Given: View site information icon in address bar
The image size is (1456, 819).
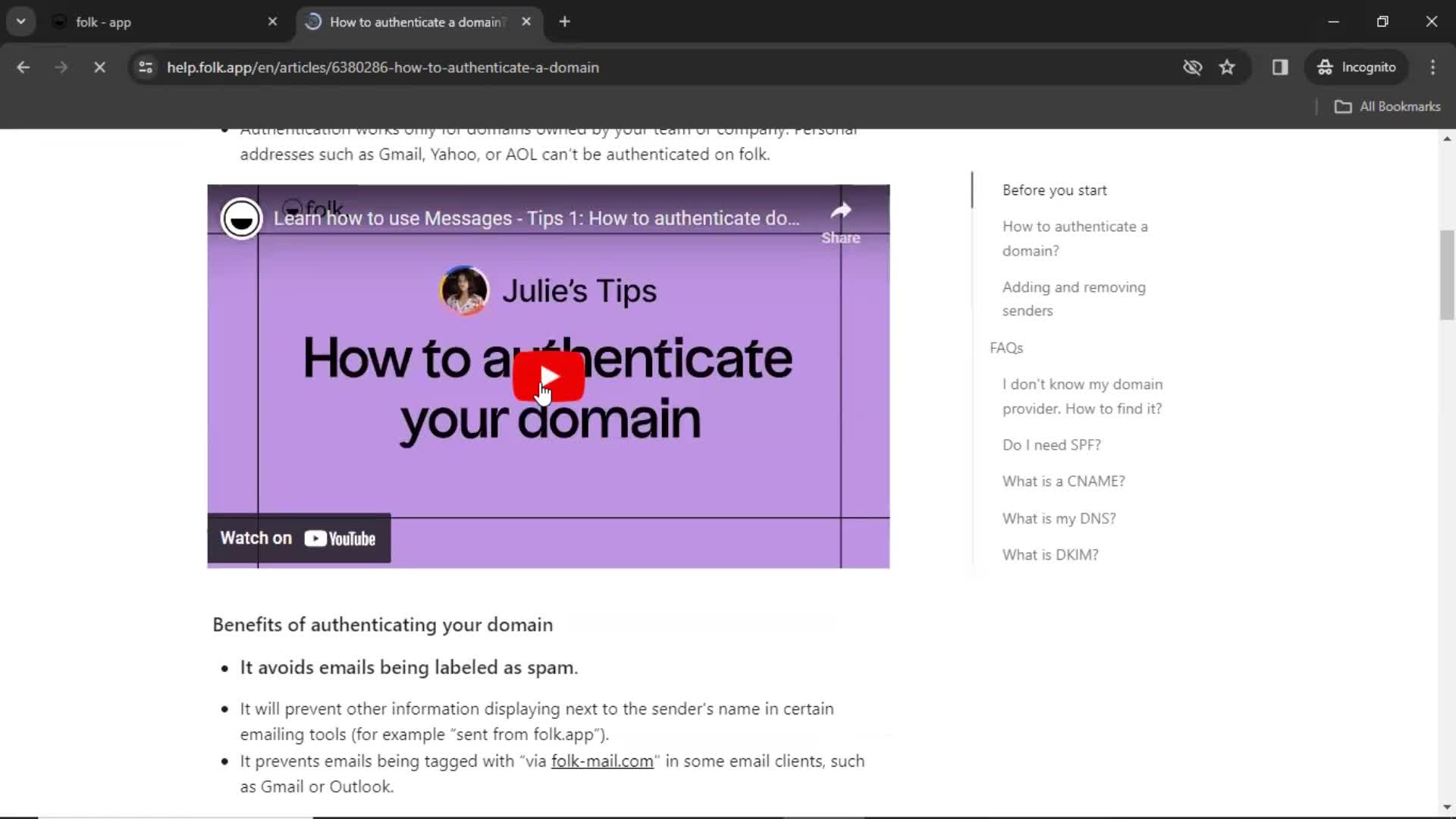Looking at the screenshot, I should 146,67.
